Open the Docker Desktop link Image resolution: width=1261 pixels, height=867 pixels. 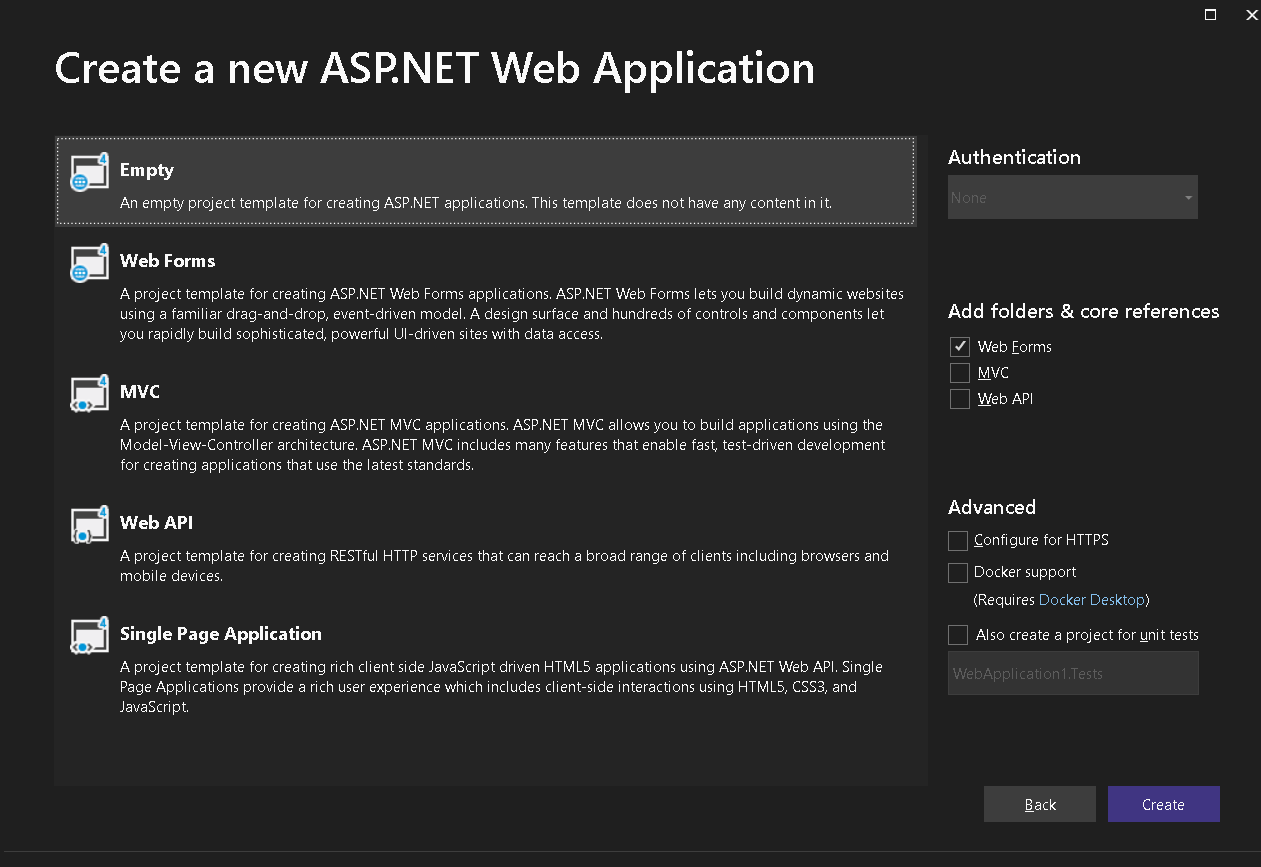pos(1092,600)
